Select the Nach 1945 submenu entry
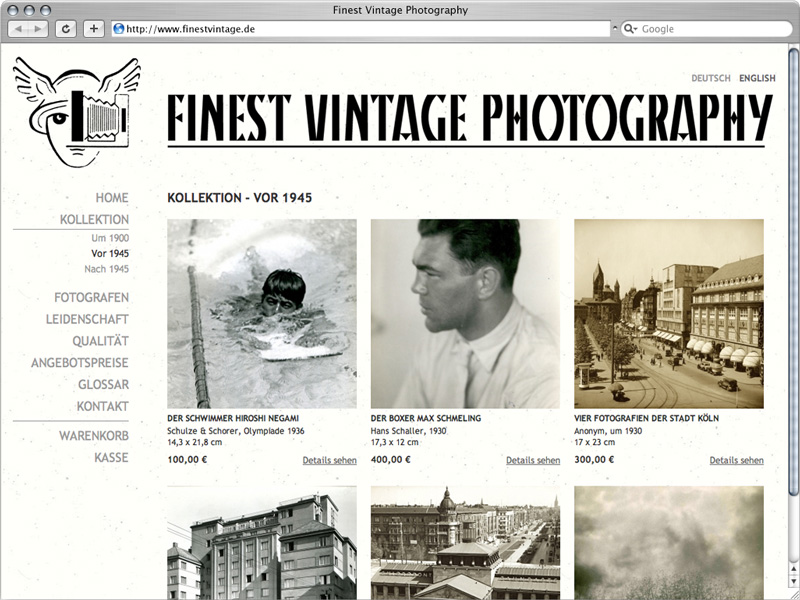800x600 pixels. tap(107, 269)
